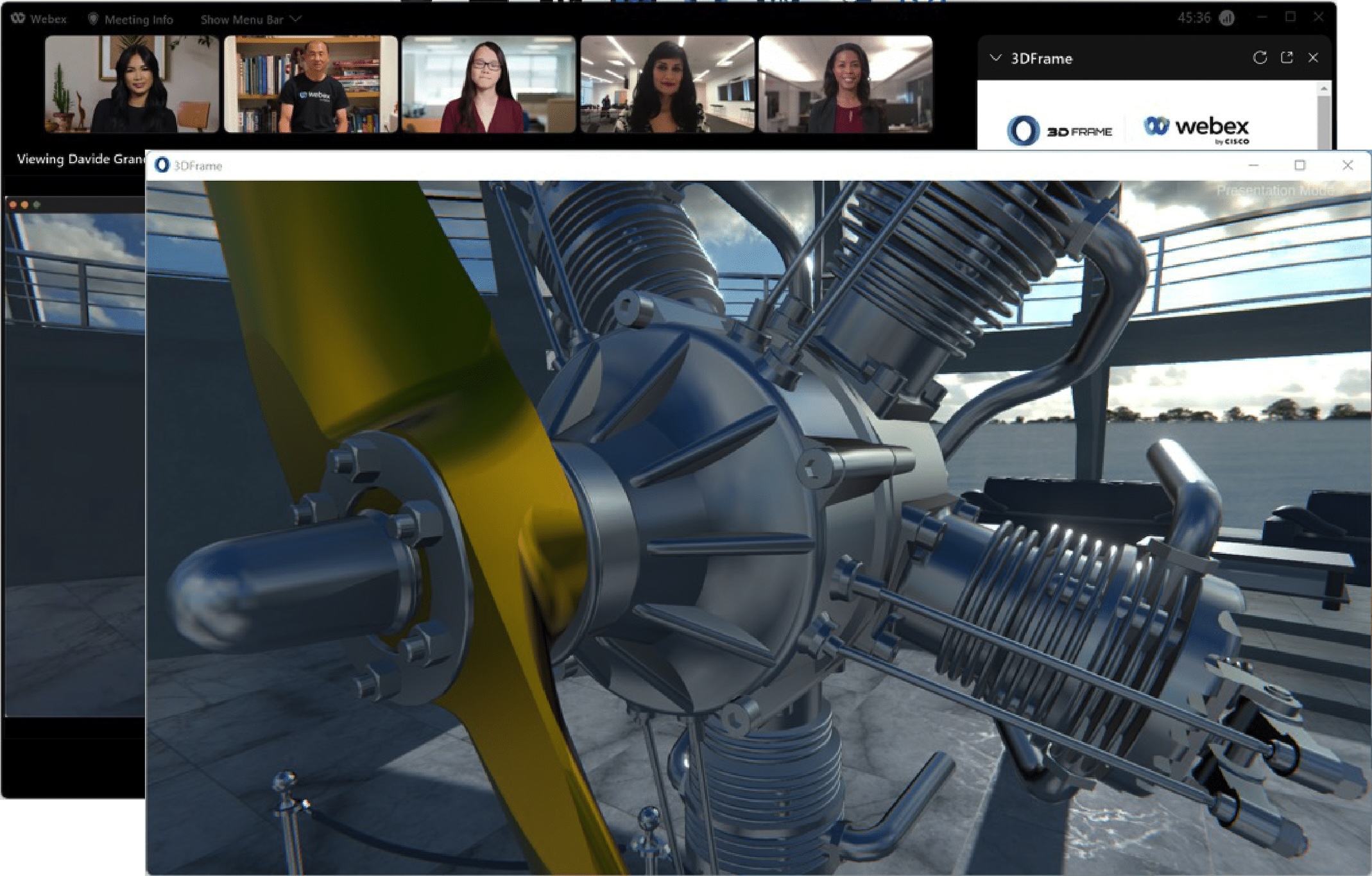Close the 3DFrame side panel
This screenshot has width=1372, height=876.
1314,58
